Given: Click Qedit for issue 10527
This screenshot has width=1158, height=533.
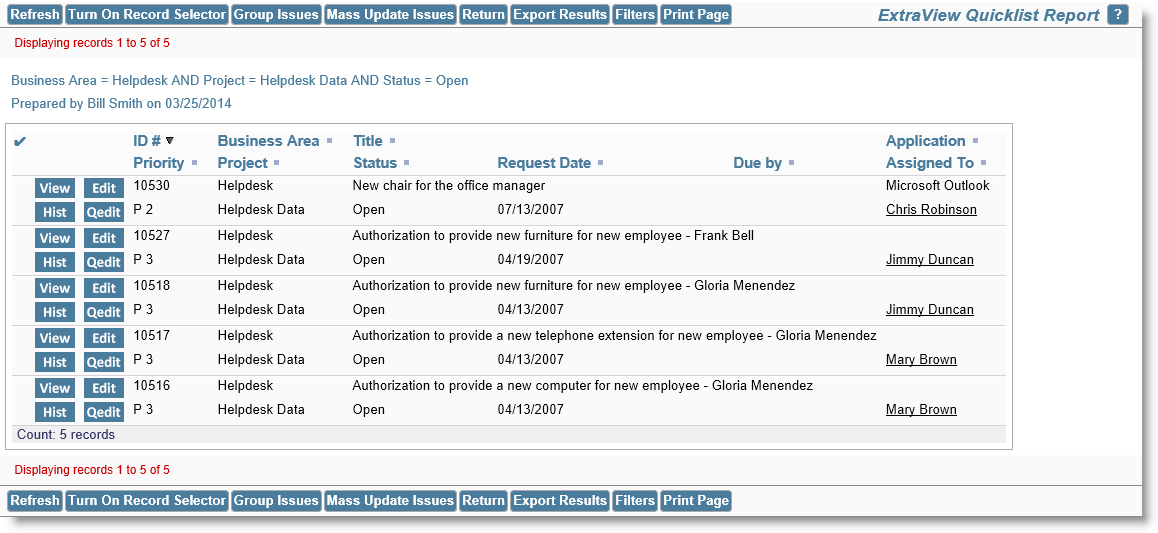Looking at the screenshot, I should [x=104, y=262].
